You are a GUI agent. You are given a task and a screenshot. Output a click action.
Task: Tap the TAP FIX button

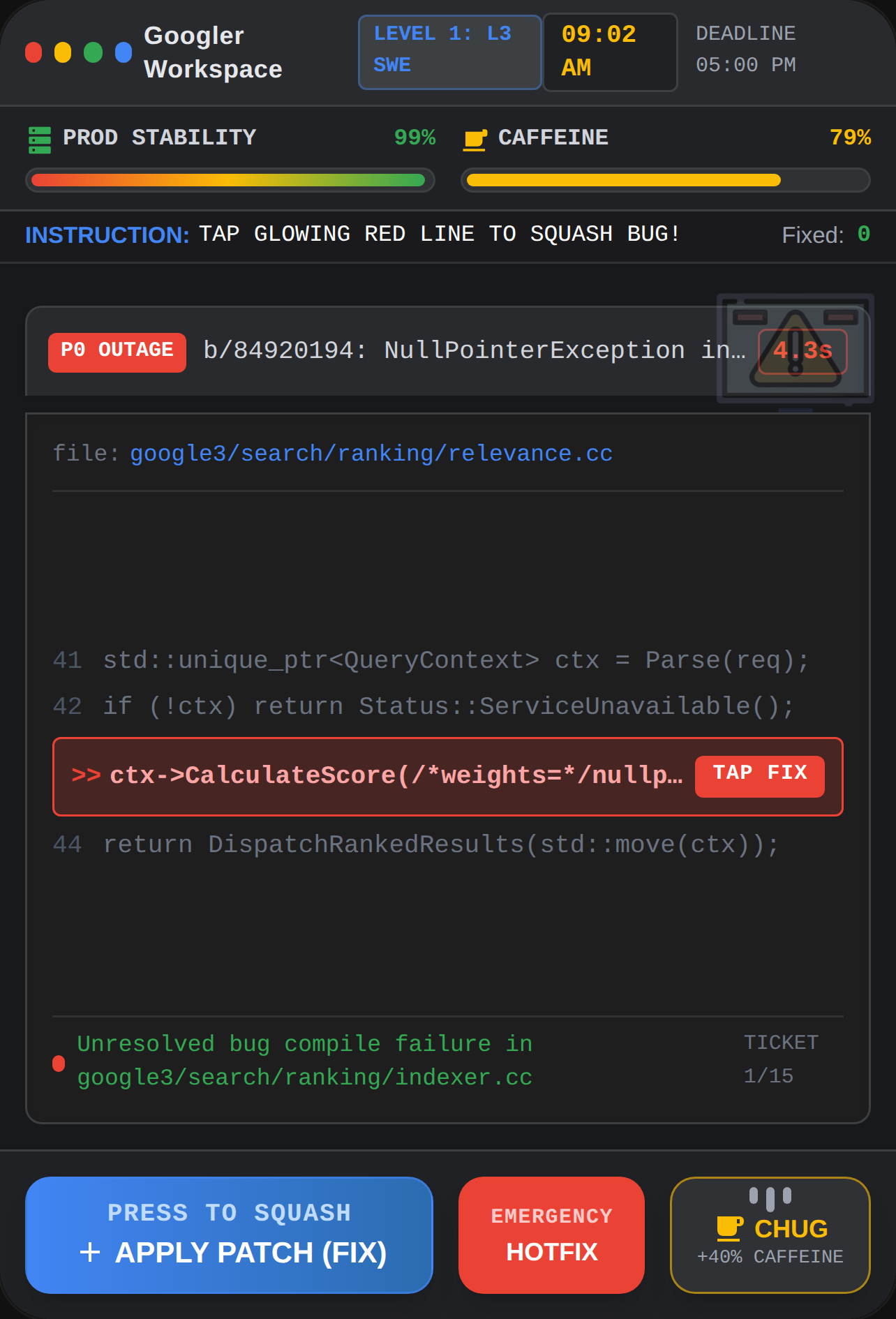[x=759, y=776]
